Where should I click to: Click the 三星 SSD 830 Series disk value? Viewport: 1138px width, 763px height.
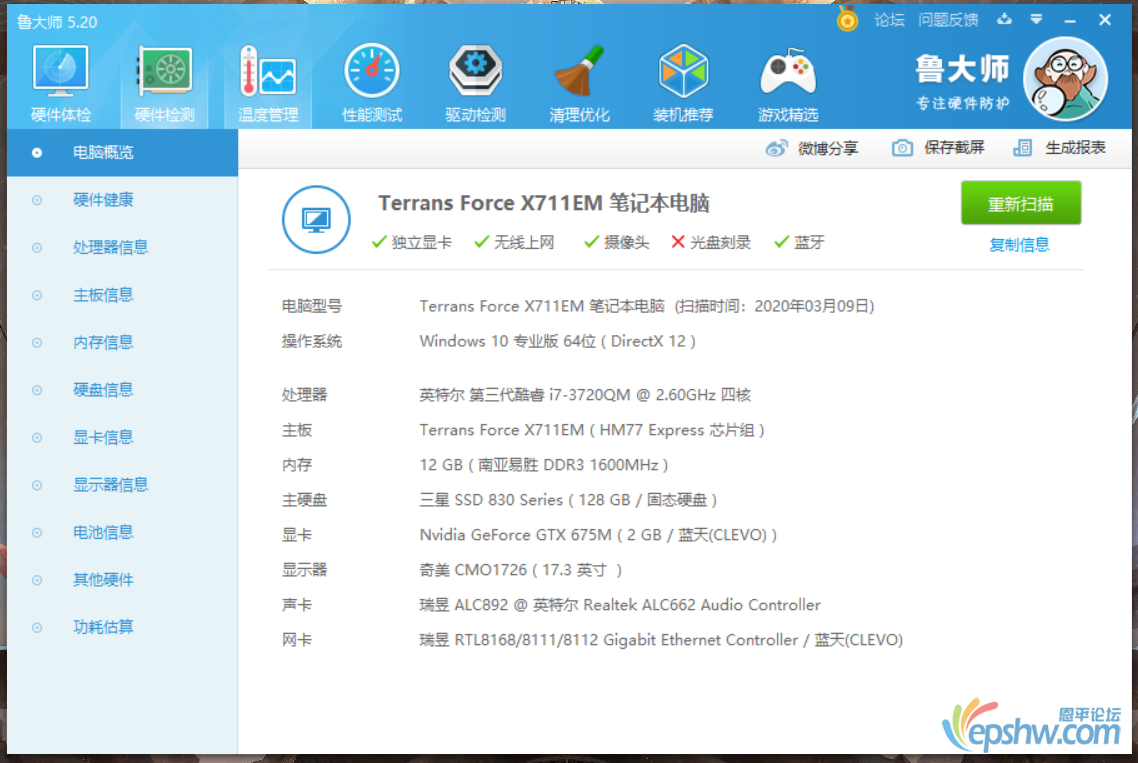(568, 499)
